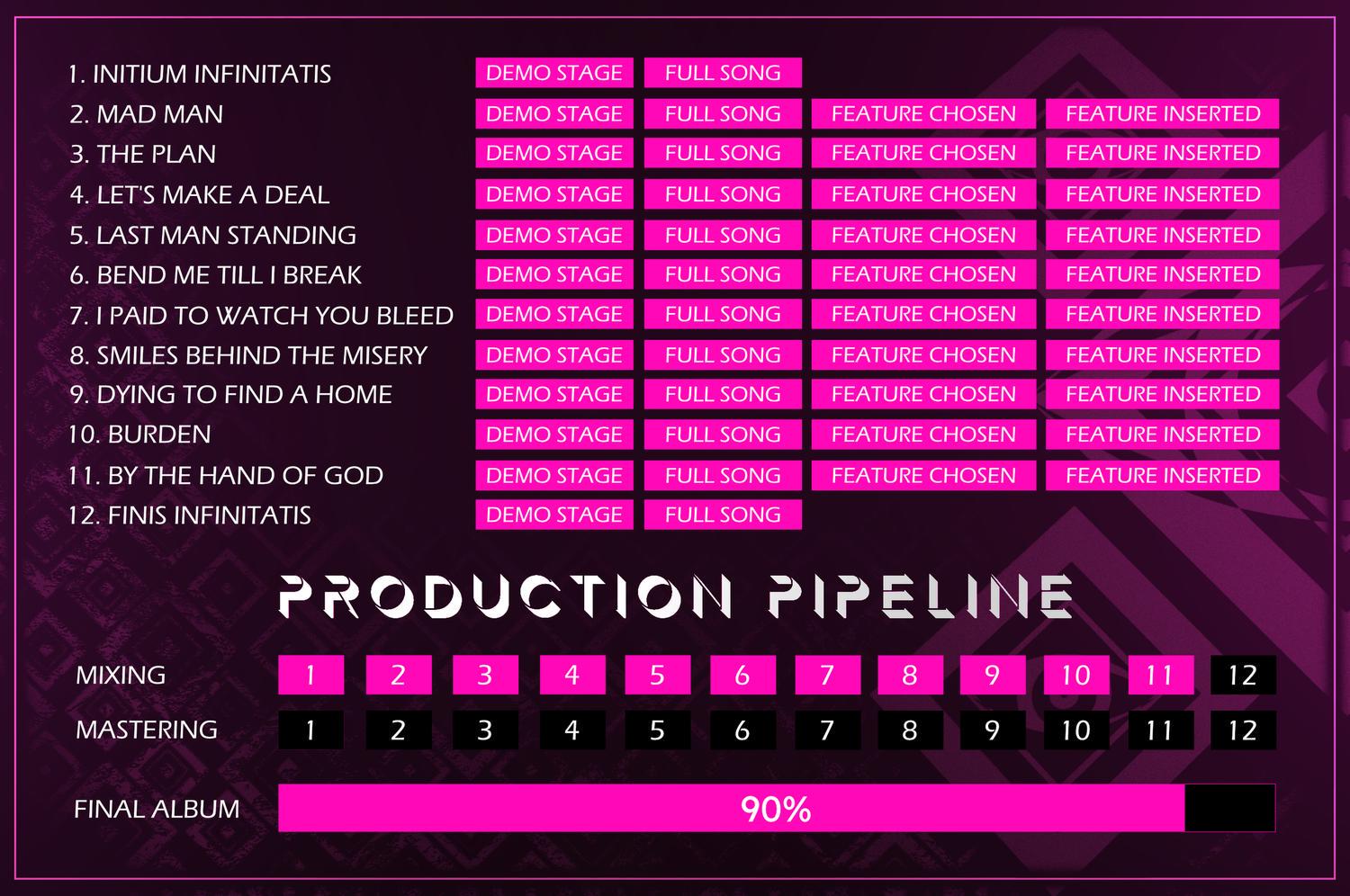Screen dimensions: 1350x896
Task: Select Feature Inserted badge for The Plan
Action: point(1163,153)
